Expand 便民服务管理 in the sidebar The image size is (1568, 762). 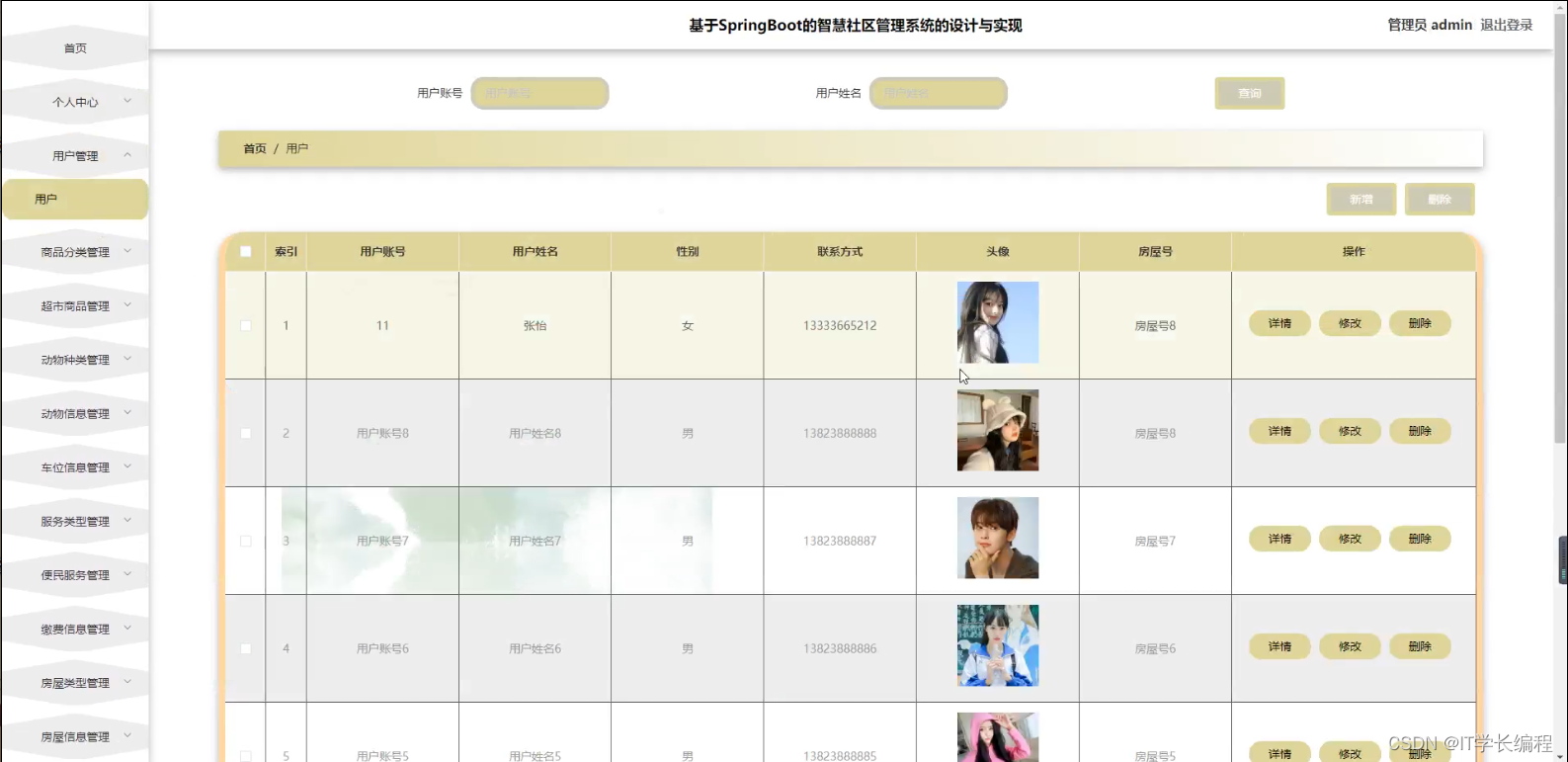point(75,575)
